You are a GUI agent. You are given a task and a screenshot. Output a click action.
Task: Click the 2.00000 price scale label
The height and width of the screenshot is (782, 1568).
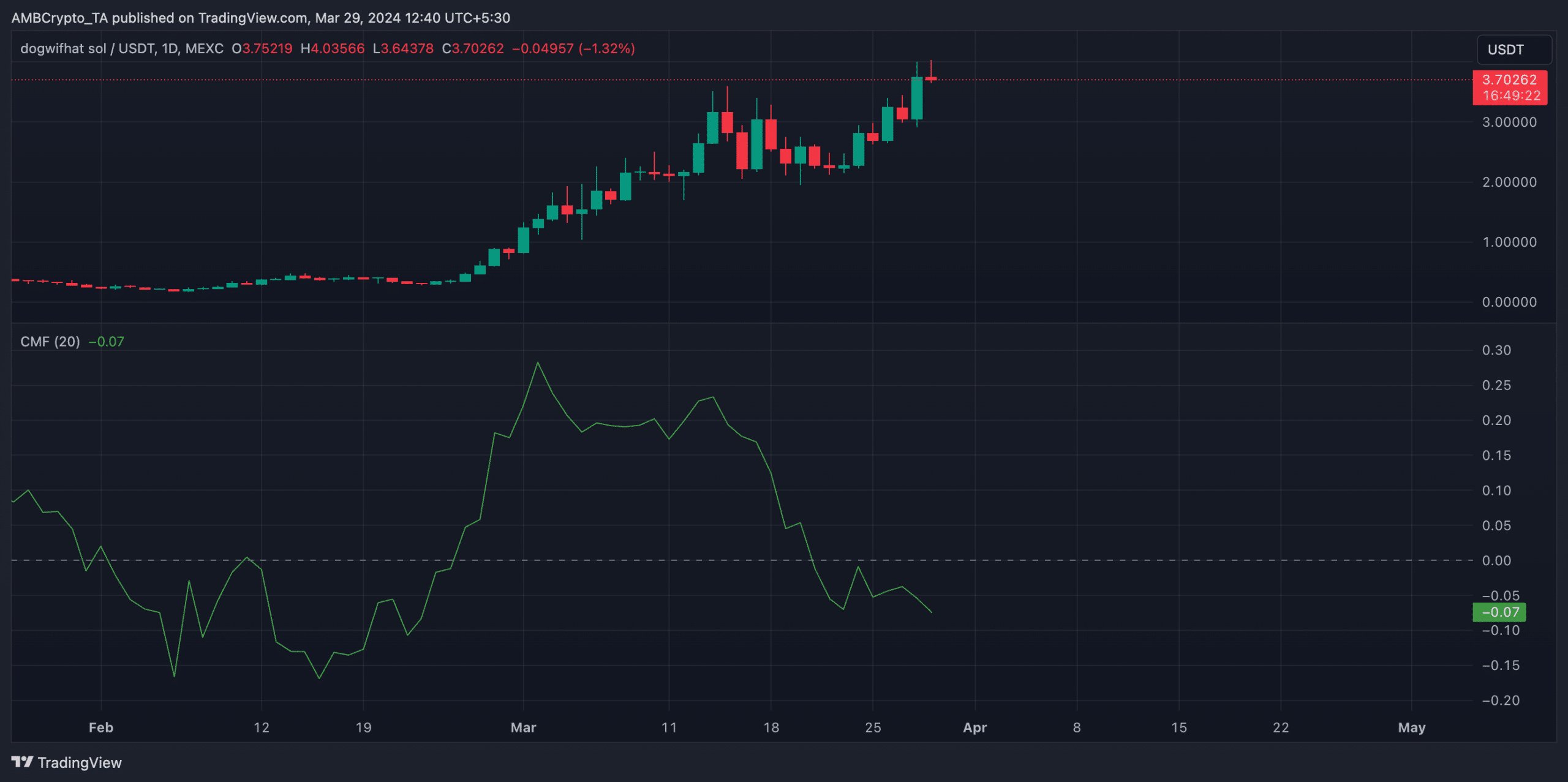[1509, 182]
